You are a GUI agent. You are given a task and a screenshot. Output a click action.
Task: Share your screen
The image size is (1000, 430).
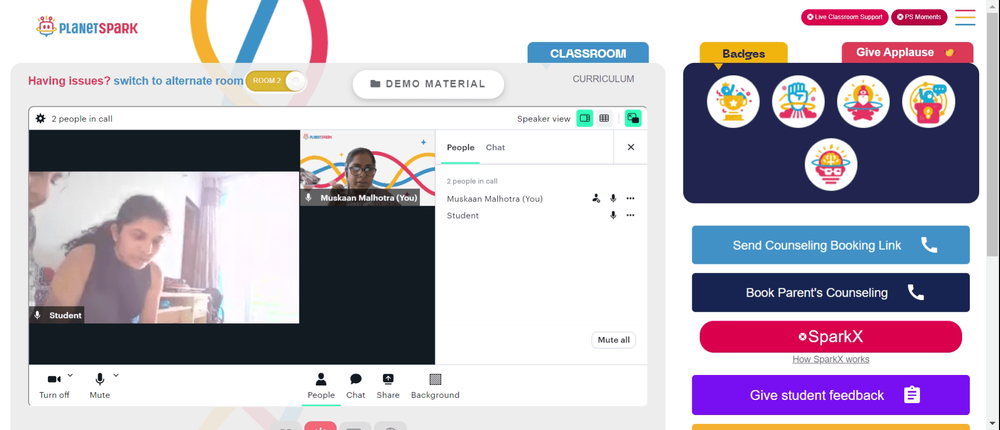388,386
